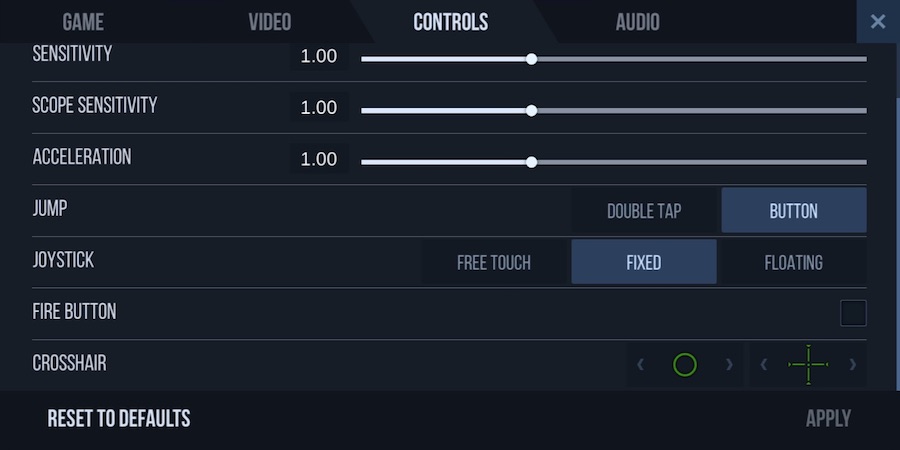Show previous cross crosshair style arrow
The image size is (900, 450).
click(x=764, y=364)
